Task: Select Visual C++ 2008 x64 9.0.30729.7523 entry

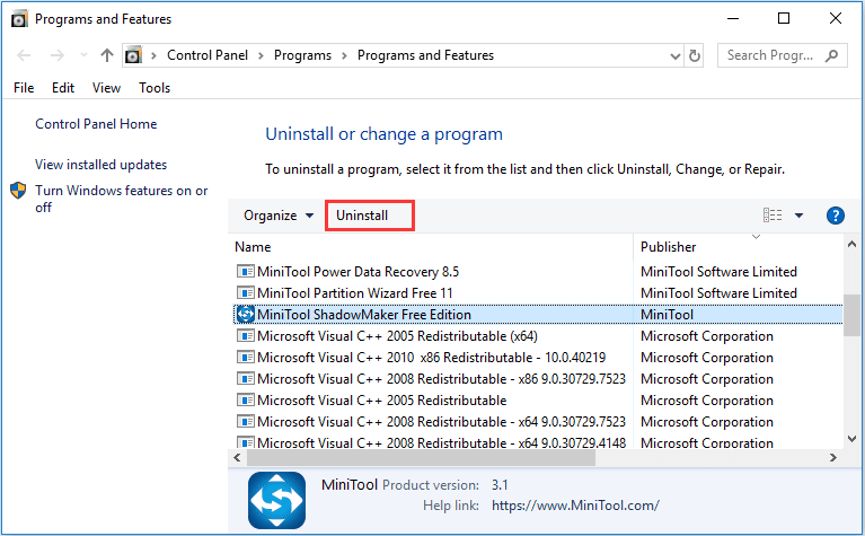Action: pyautogui.click(x=441, y=422)
